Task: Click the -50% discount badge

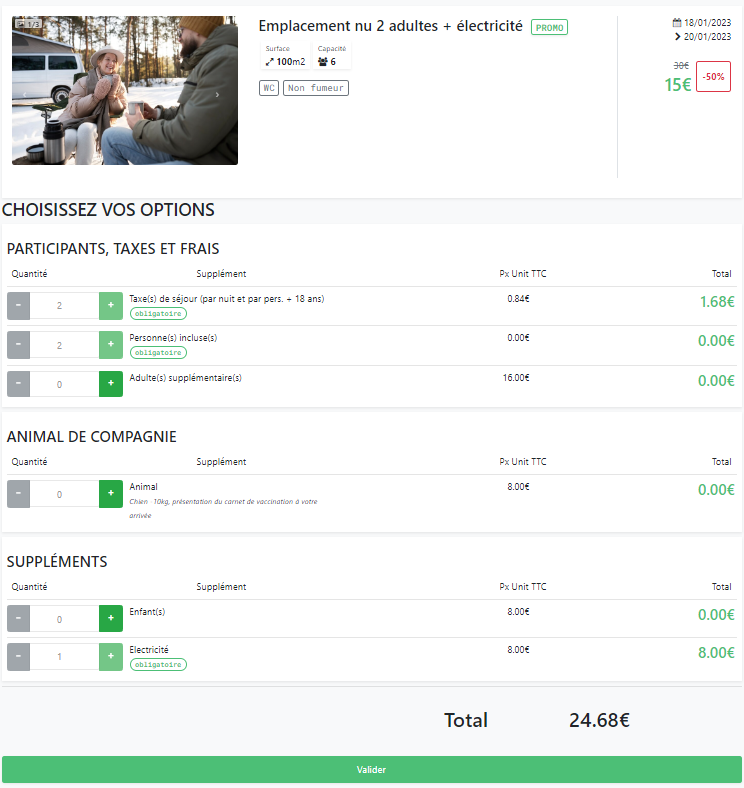Action: (713, 76)
